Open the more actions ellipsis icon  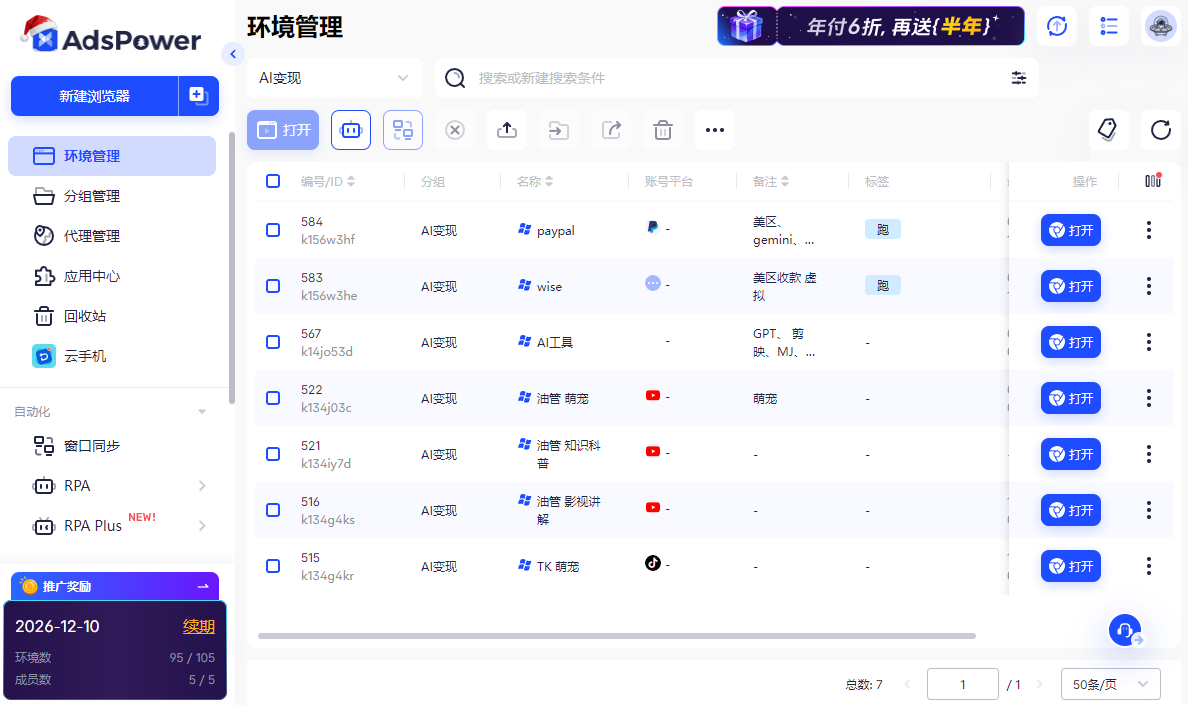tap(714, 130)
